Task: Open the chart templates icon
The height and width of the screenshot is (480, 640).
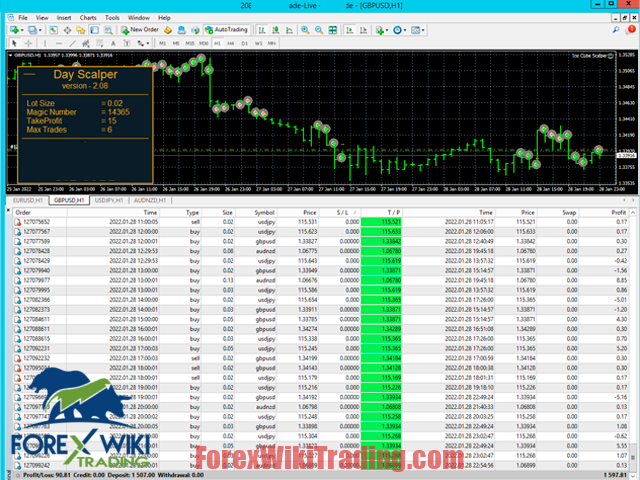Action: [x=415, y=30]
